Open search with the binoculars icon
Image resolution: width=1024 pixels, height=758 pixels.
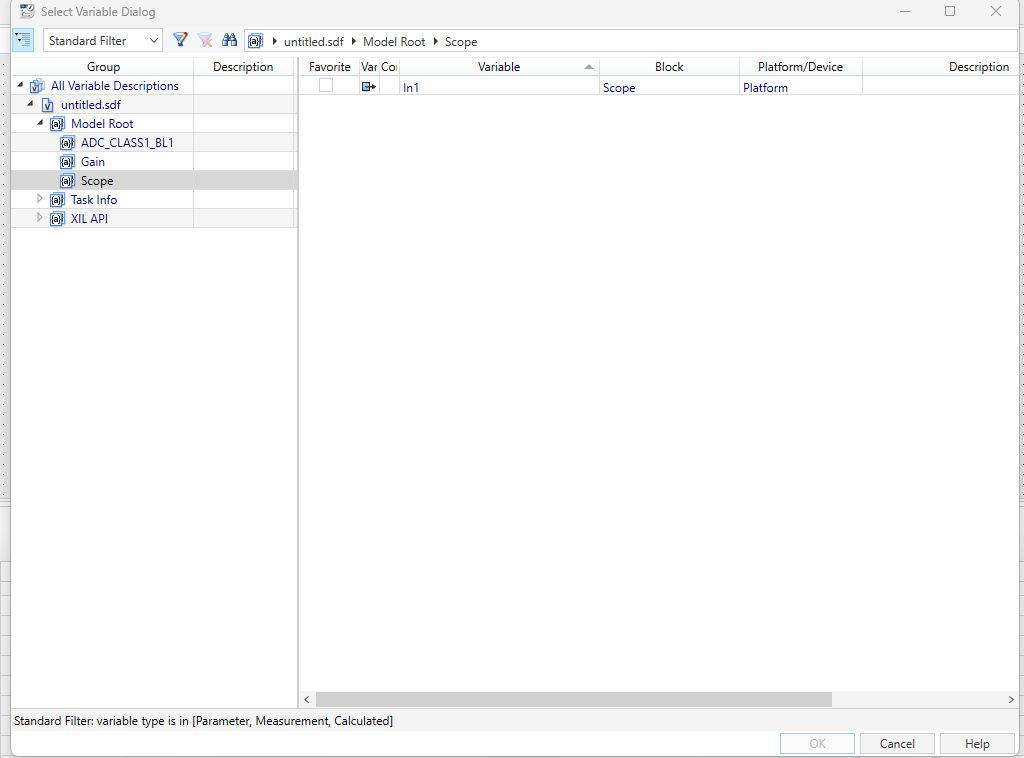tap(230, 40)
